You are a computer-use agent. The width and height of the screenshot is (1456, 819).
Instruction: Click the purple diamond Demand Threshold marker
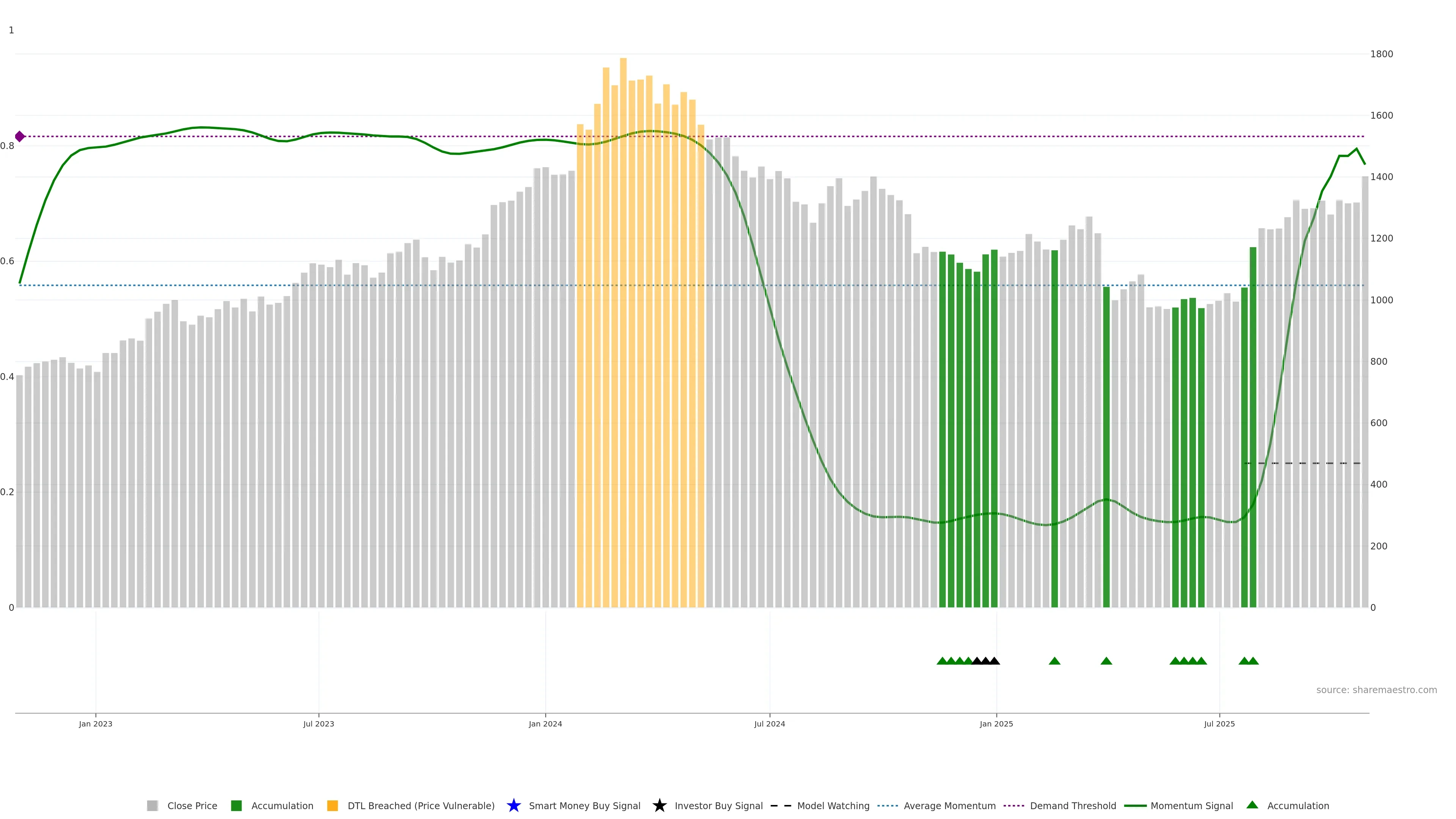[x=20, y=136]
